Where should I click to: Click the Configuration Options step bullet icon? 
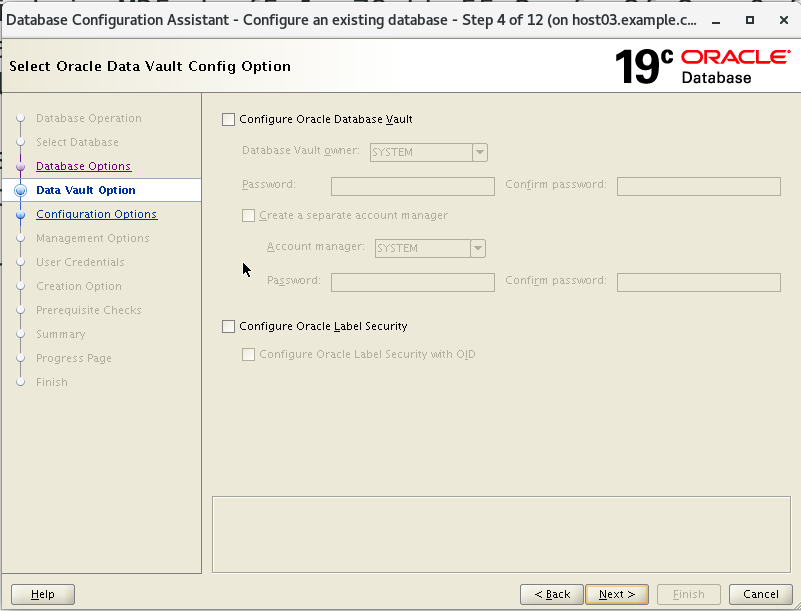[x=20, y=215]
